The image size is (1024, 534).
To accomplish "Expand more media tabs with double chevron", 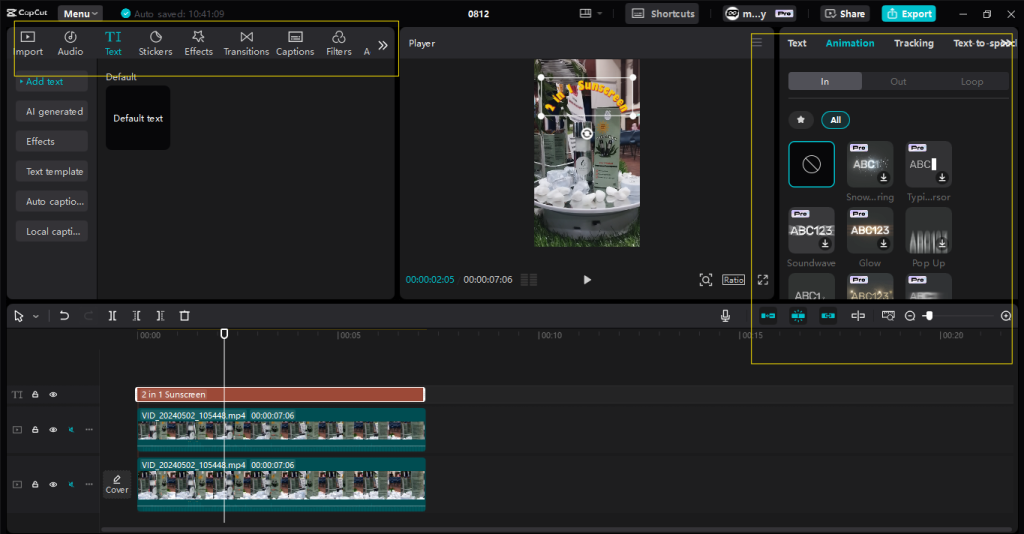I will (x=382, y=45).
